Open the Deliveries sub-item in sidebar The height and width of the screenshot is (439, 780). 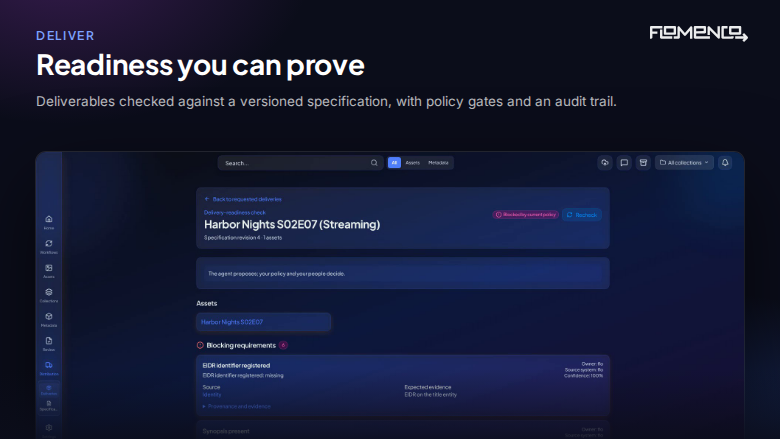49,389
